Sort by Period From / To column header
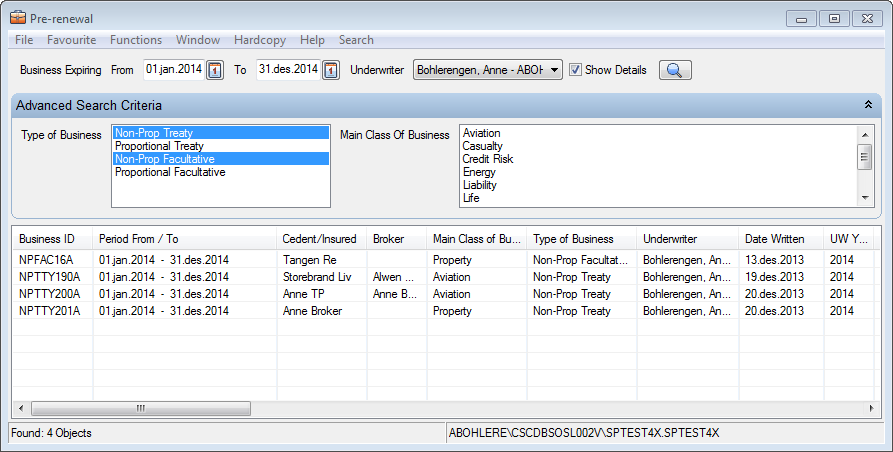Image resolution: width=893 pixels, height=452 pixels. click(x=185, y=239)
